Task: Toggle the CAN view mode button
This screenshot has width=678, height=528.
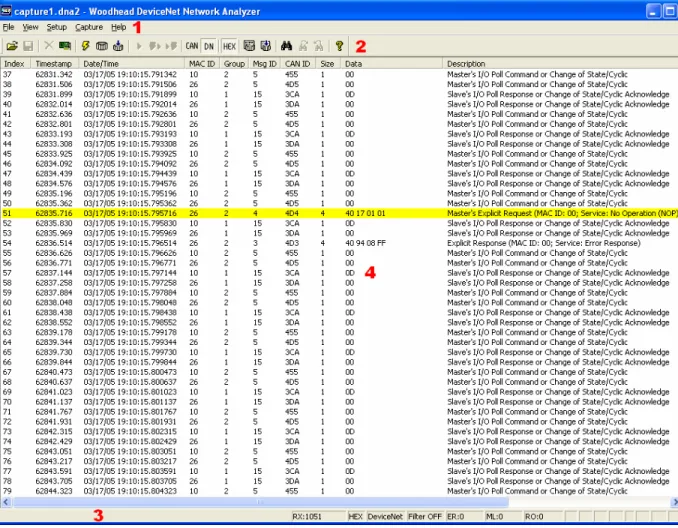Action: [192, 46]
